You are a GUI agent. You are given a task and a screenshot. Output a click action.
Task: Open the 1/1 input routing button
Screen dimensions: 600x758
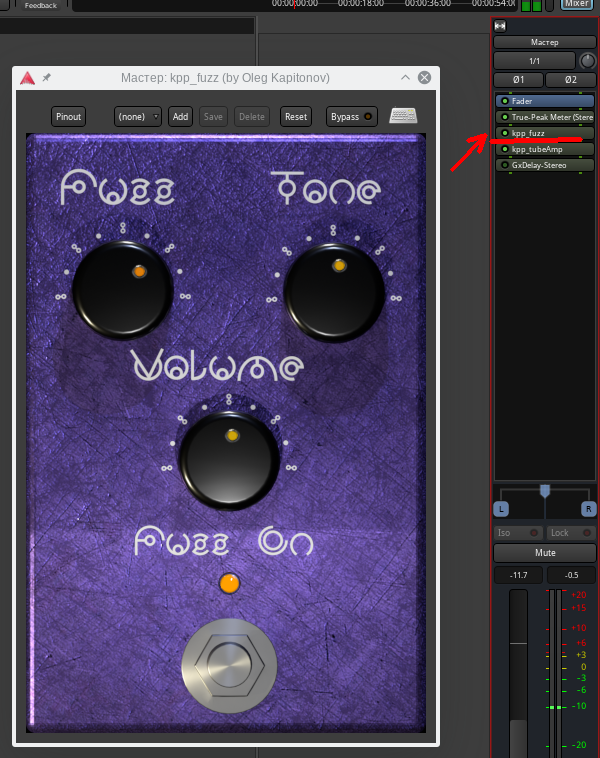[534, 61]
